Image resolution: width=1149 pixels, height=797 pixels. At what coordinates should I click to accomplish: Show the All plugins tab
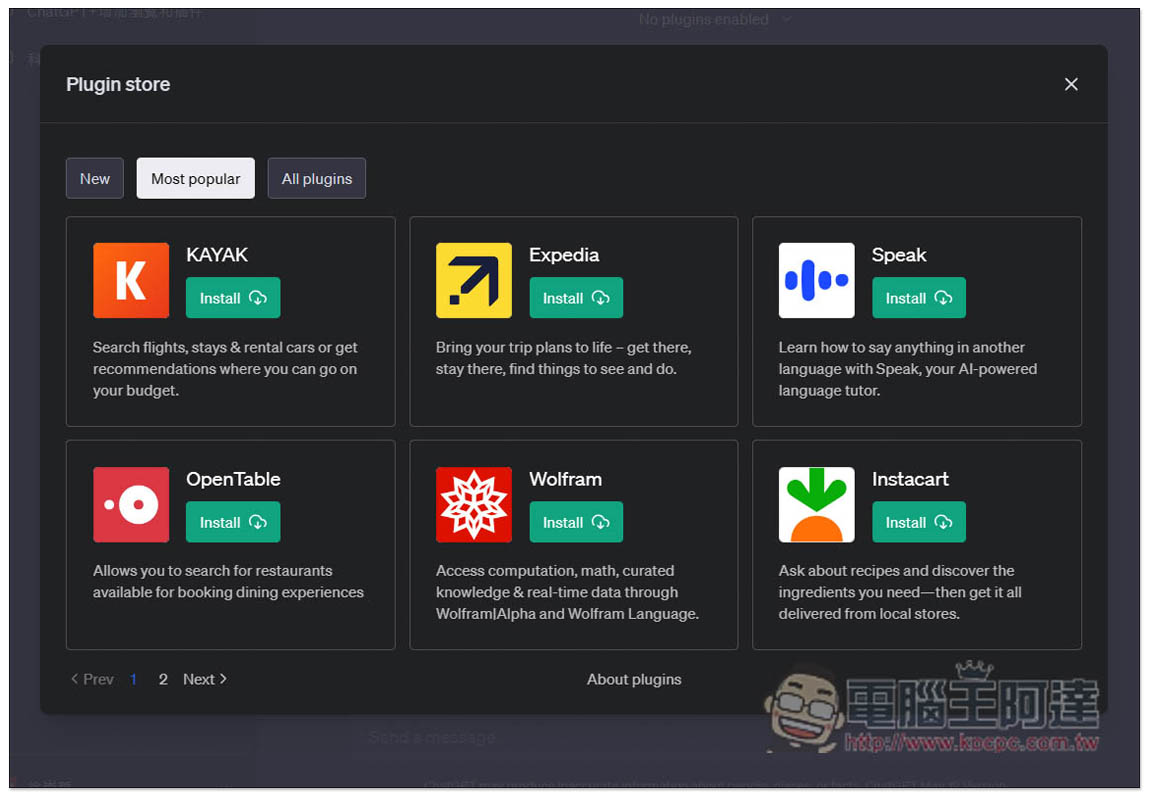317,179
